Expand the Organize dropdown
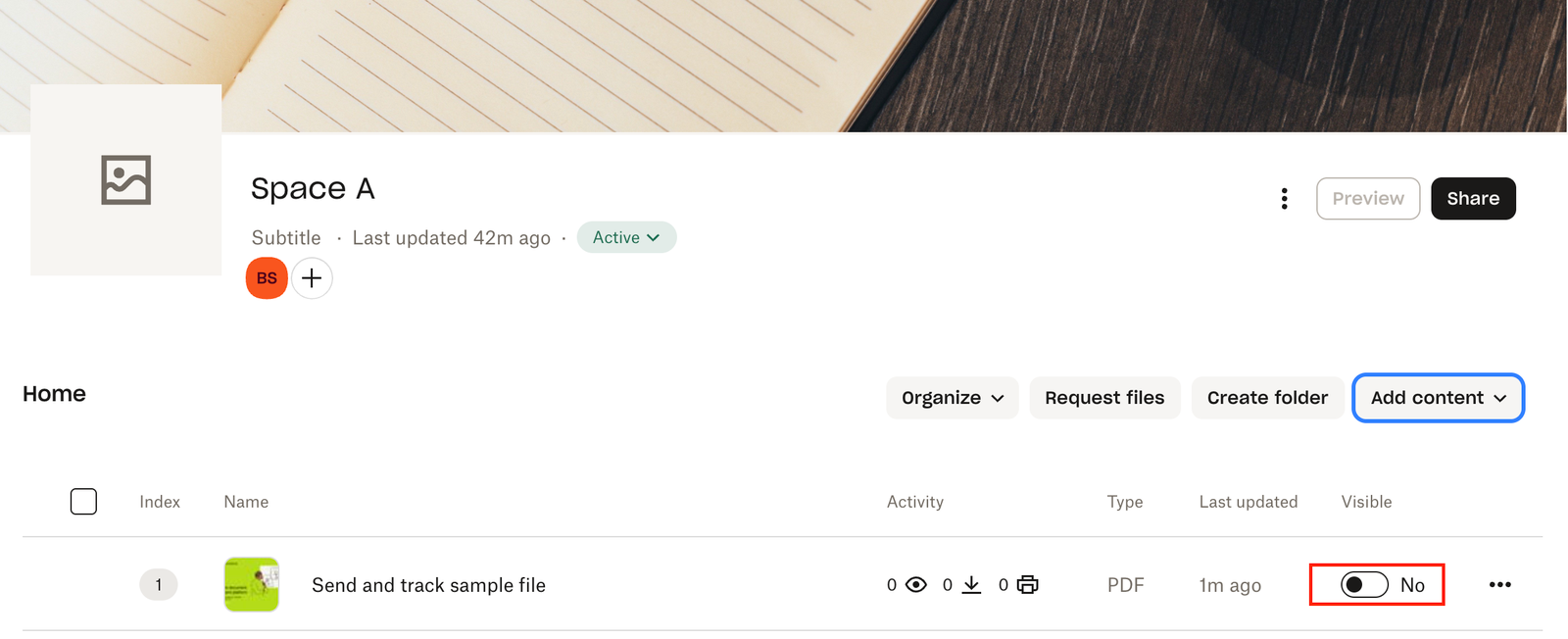Screen dimensions: 1568x639 pyautogui.click(x=953, y=398)
